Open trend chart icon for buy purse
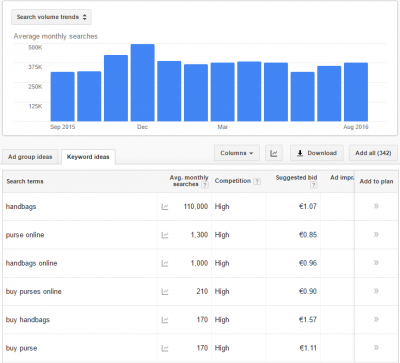The height and width of the screenshot is (363, 400). click(165, 349)
